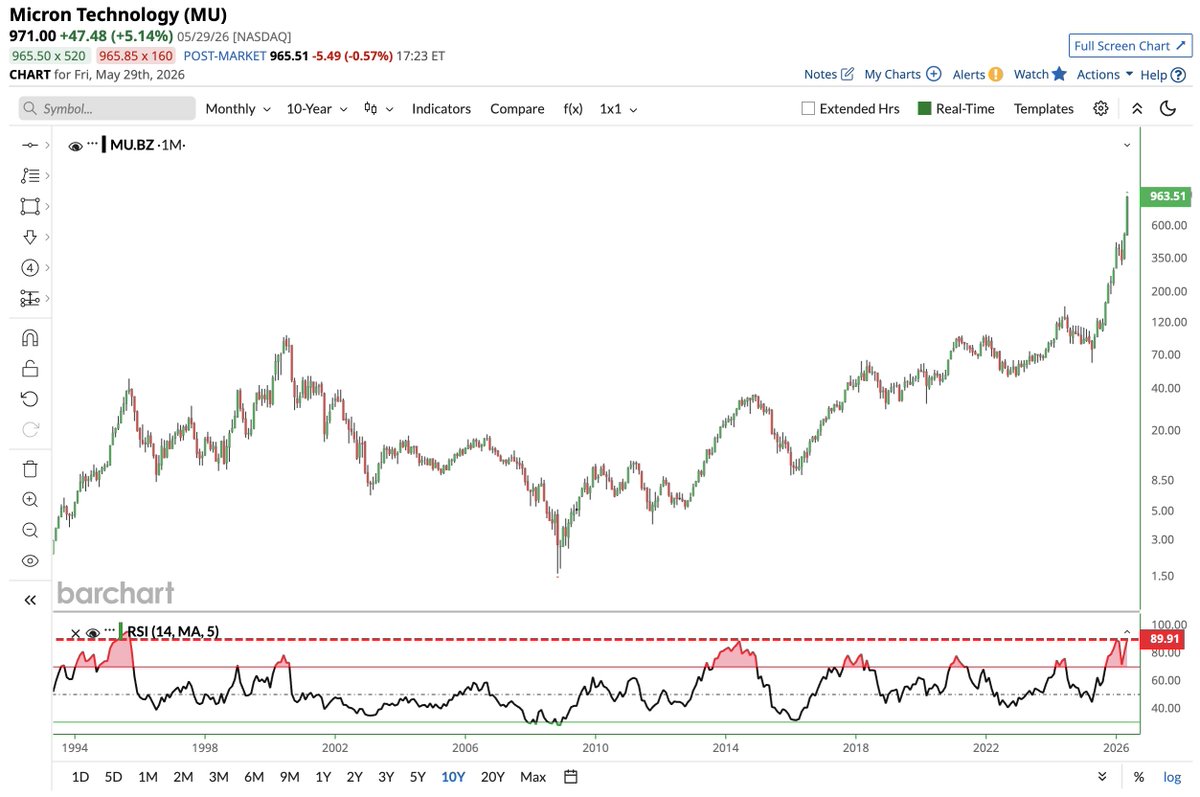Select the measure/range tool in left toolbar
Screen dimensions: 1200x797
point(30,298)
